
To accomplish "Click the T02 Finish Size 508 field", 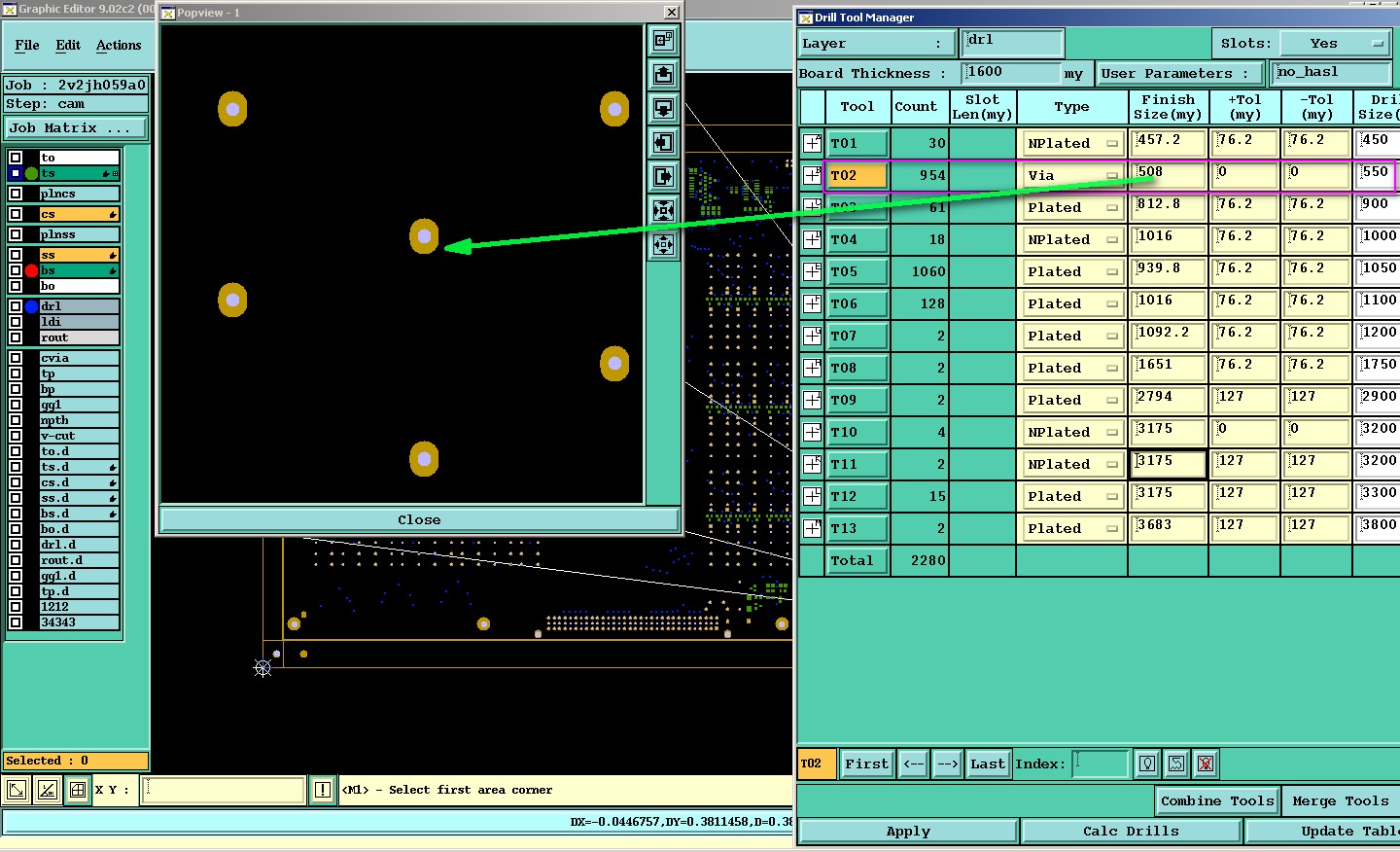I will click(x=1170, y=175).
